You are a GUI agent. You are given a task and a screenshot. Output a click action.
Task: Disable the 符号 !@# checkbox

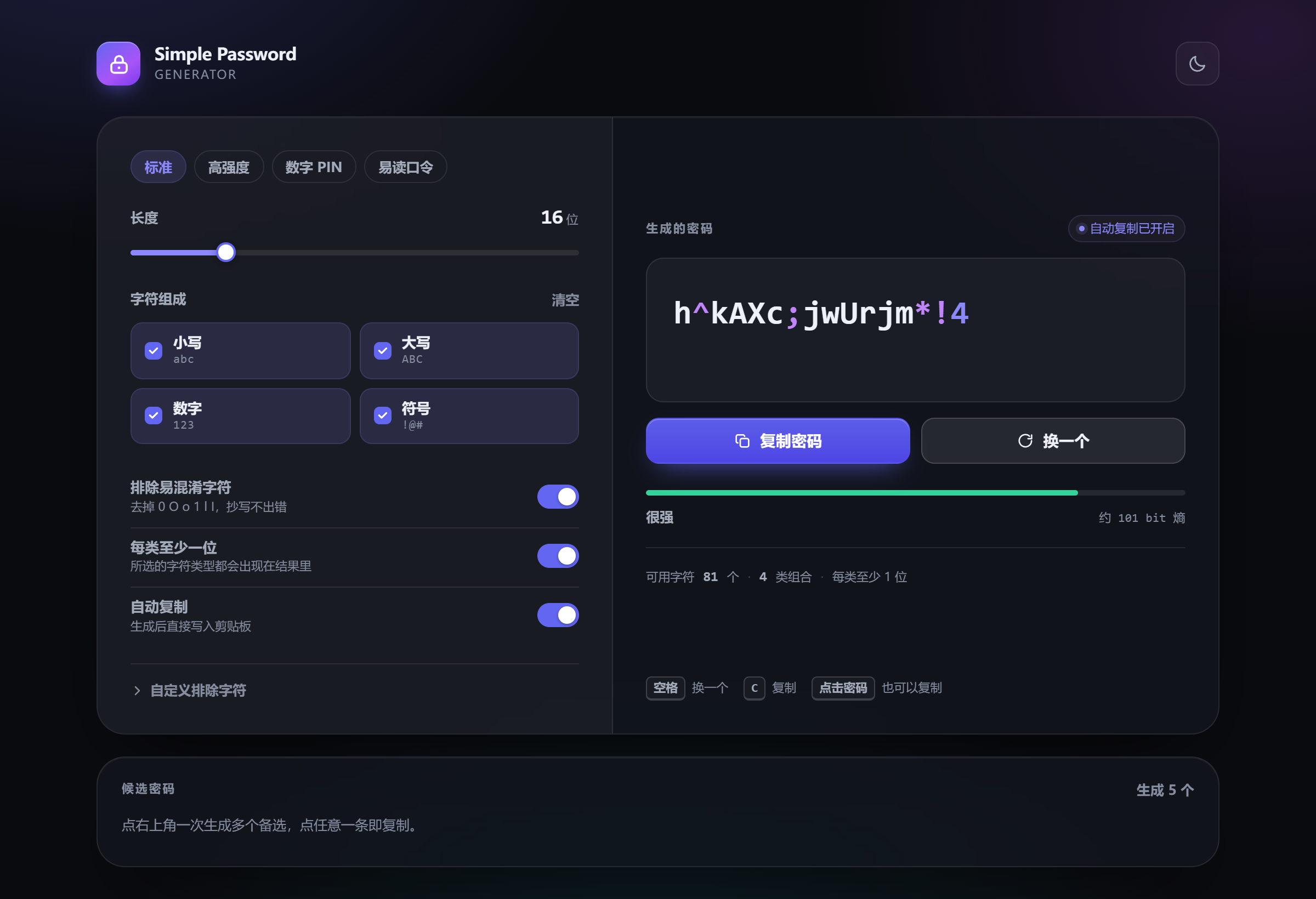point(383,416)
